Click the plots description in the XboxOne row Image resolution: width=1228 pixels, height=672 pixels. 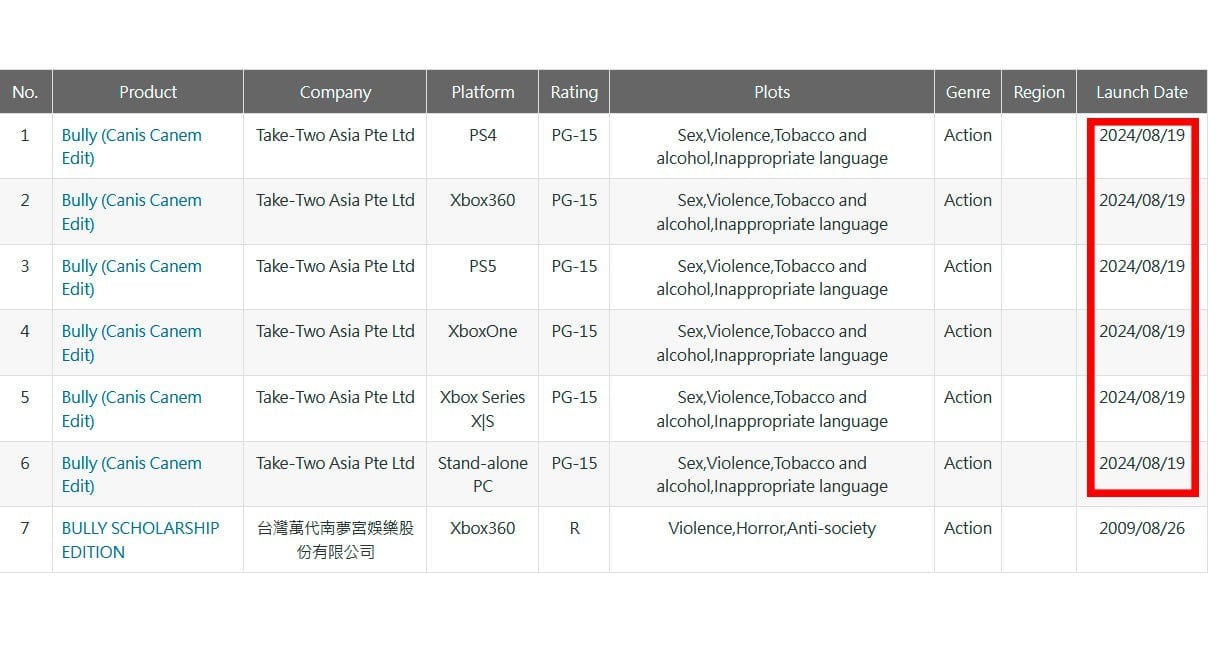(772, 343)
